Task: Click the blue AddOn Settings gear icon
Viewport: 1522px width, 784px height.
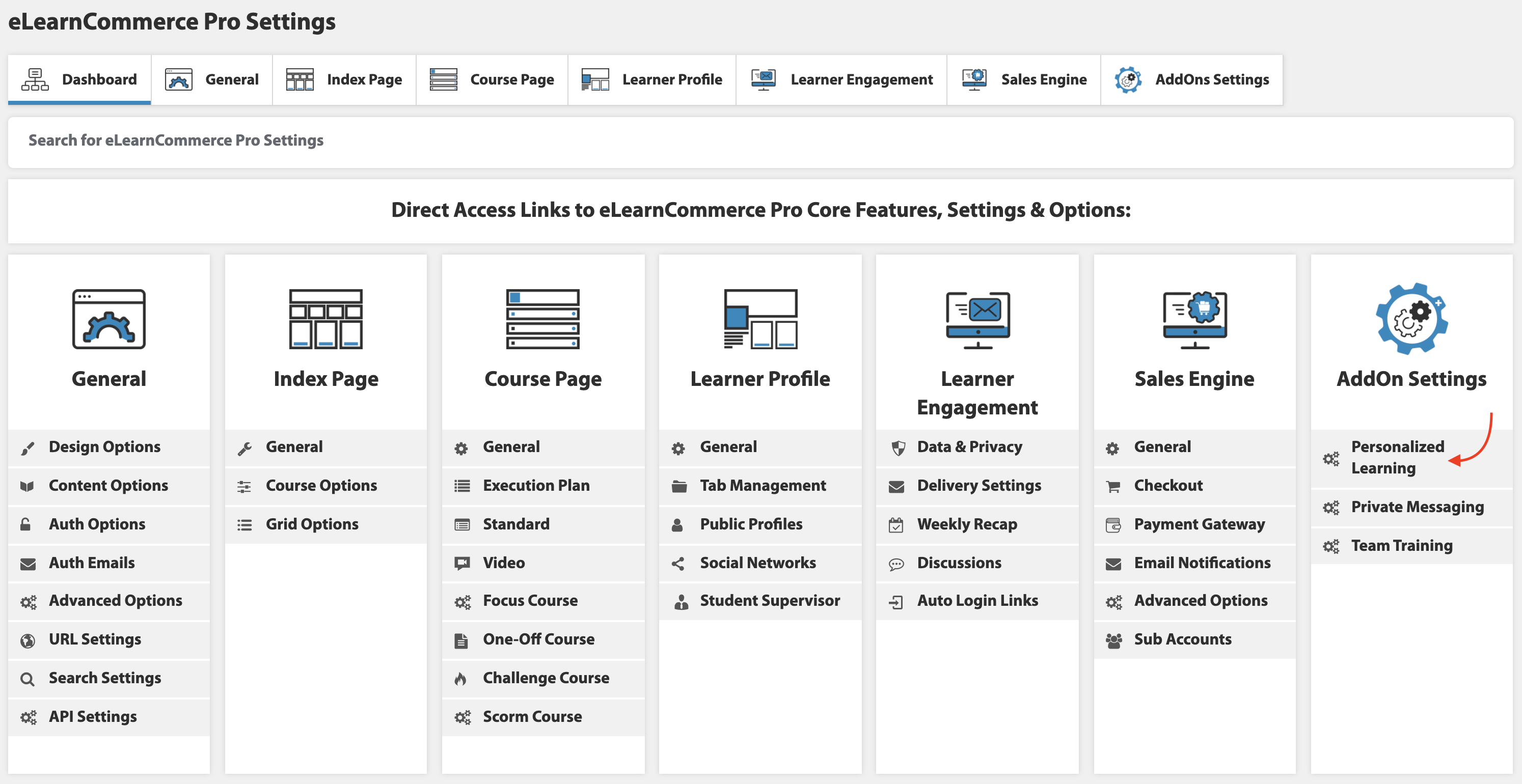Action: coord(1411,319)
